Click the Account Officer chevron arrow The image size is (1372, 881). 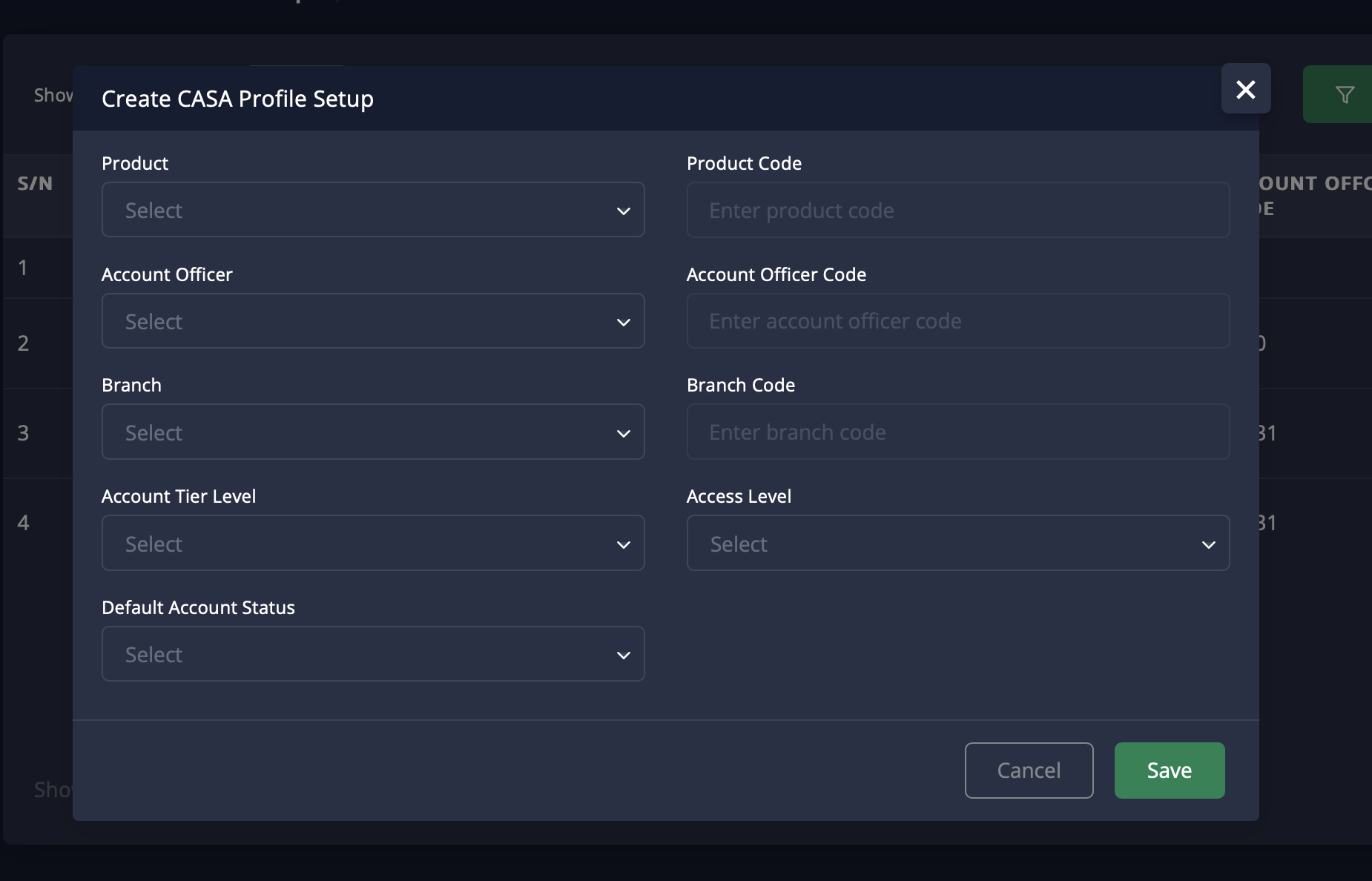click(623, 323)
